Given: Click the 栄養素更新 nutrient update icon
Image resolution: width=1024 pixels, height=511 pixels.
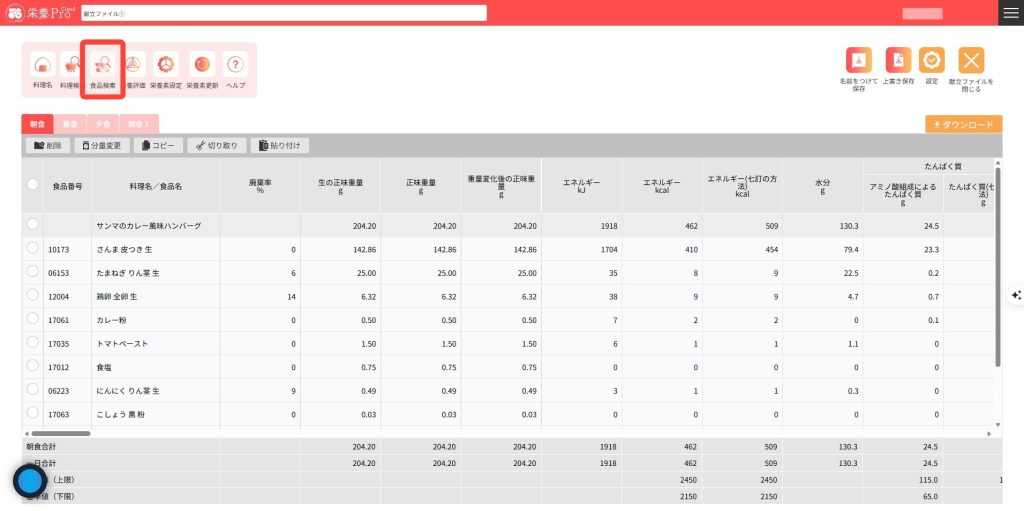Looking at the screenshot, I should (201, 66).
